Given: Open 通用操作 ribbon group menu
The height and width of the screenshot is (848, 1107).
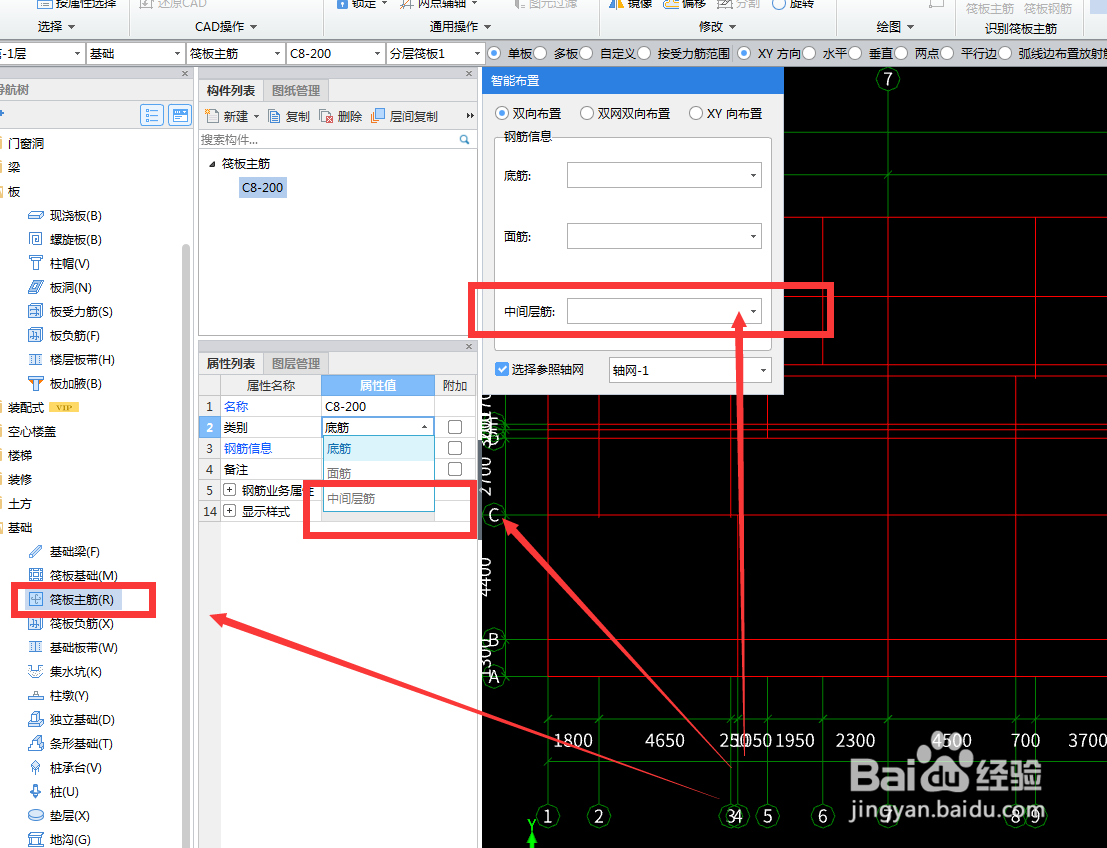Looking at the screenshot, I should click(460, 27).
